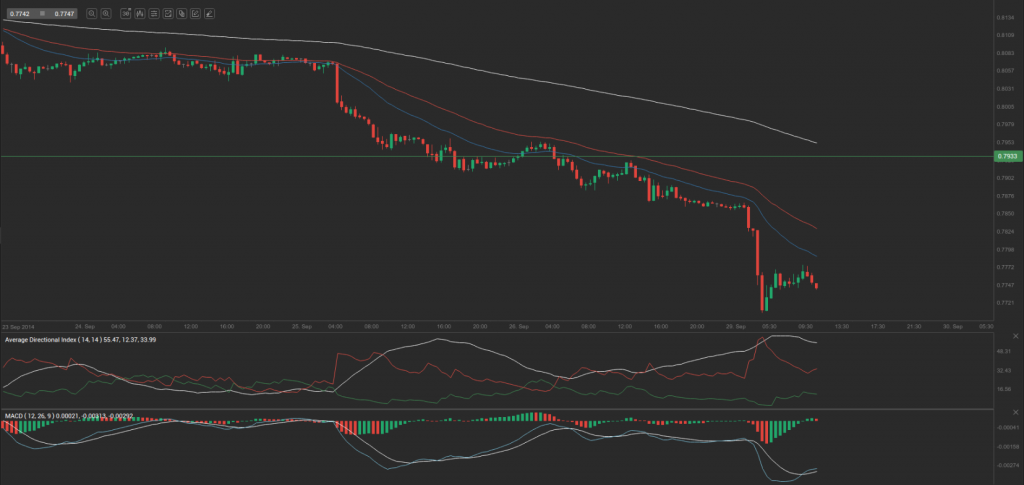Viewport: 1024px width, 485px height.
Task: Click the 30. Sep time axis label
Action: (953, 326)
